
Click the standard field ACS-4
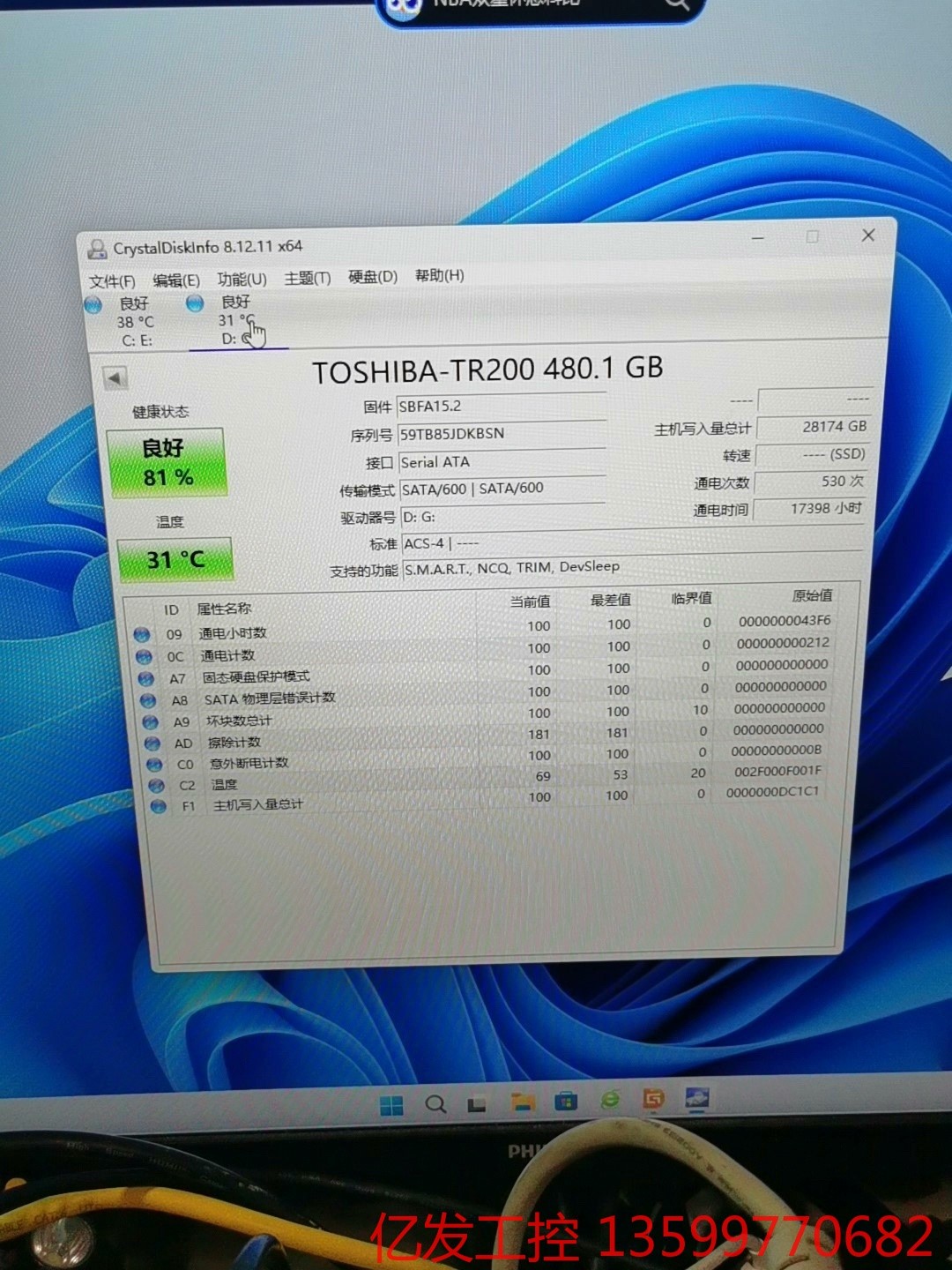coord(632,542)
